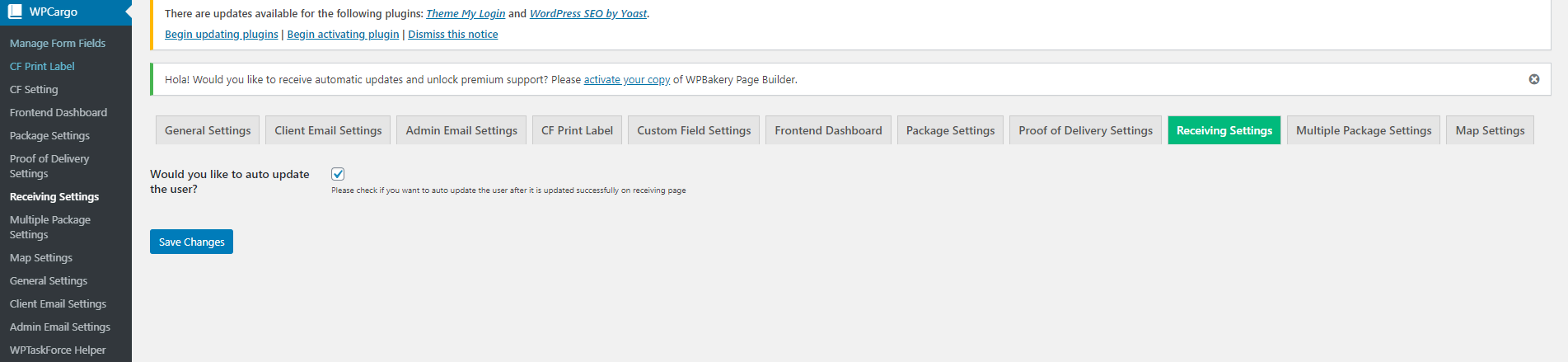Open the Map Settings tab

pos(1490,130)
